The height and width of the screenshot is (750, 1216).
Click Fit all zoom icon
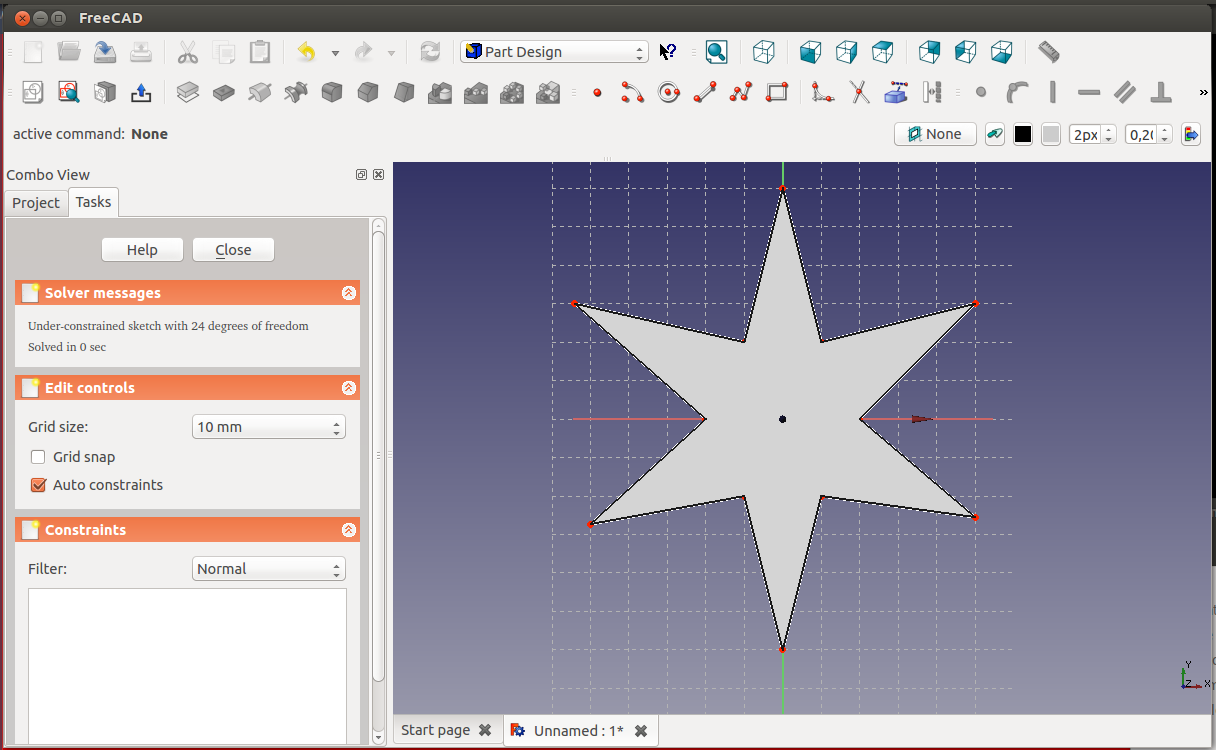click(x=716, y=52)
